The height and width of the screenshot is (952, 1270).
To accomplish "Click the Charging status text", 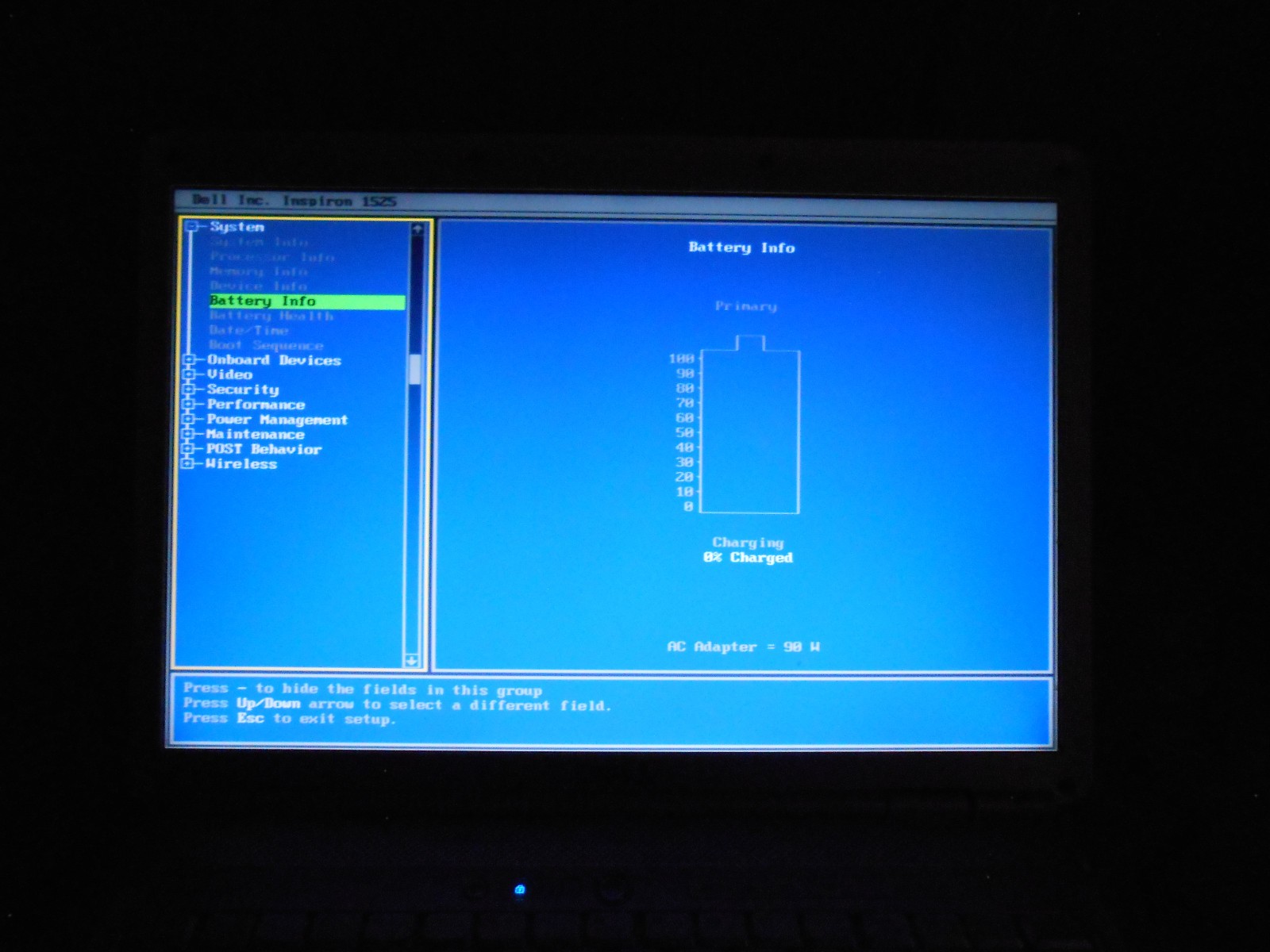I will [748, 543].
